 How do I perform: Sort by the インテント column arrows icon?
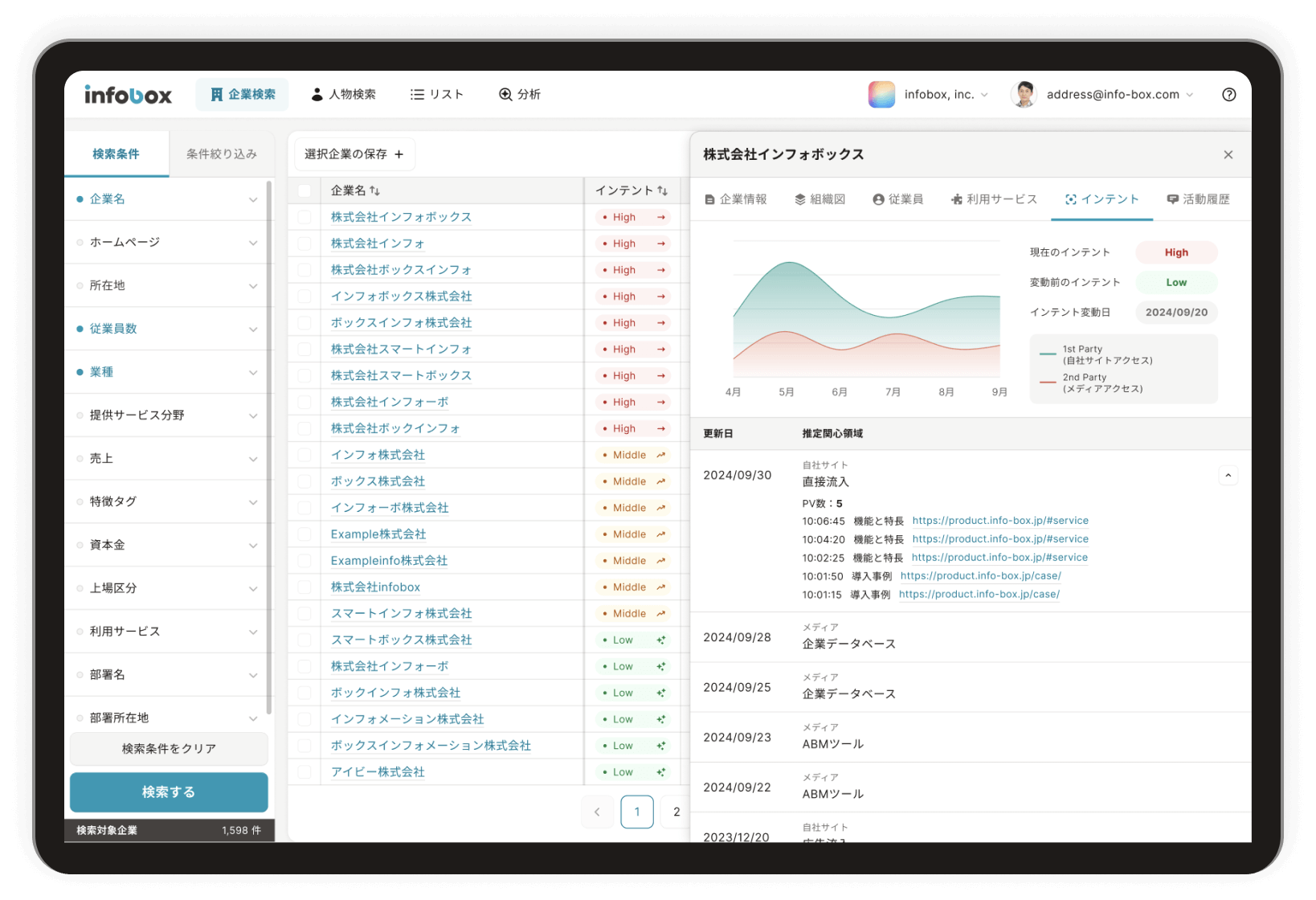click(x=663, y=190)
